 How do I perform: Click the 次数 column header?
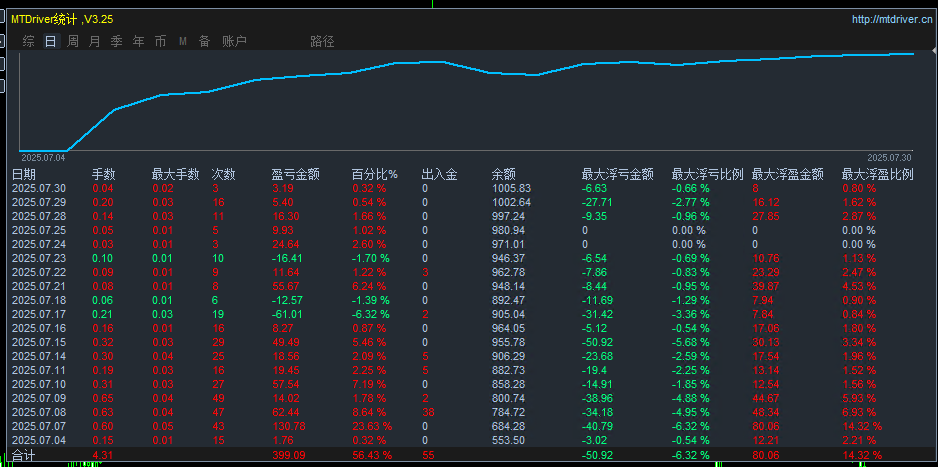[x=223, y=175]
